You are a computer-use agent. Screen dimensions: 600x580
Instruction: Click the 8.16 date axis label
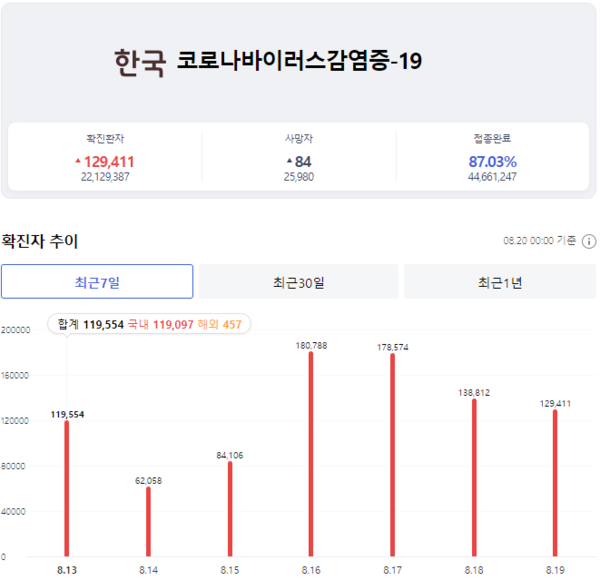[311, 570]
